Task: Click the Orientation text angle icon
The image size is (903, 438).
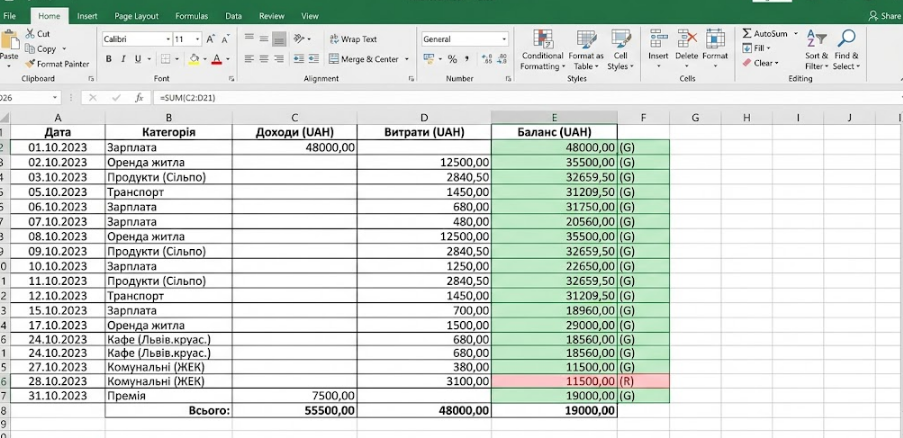Action: pos(299,39)
